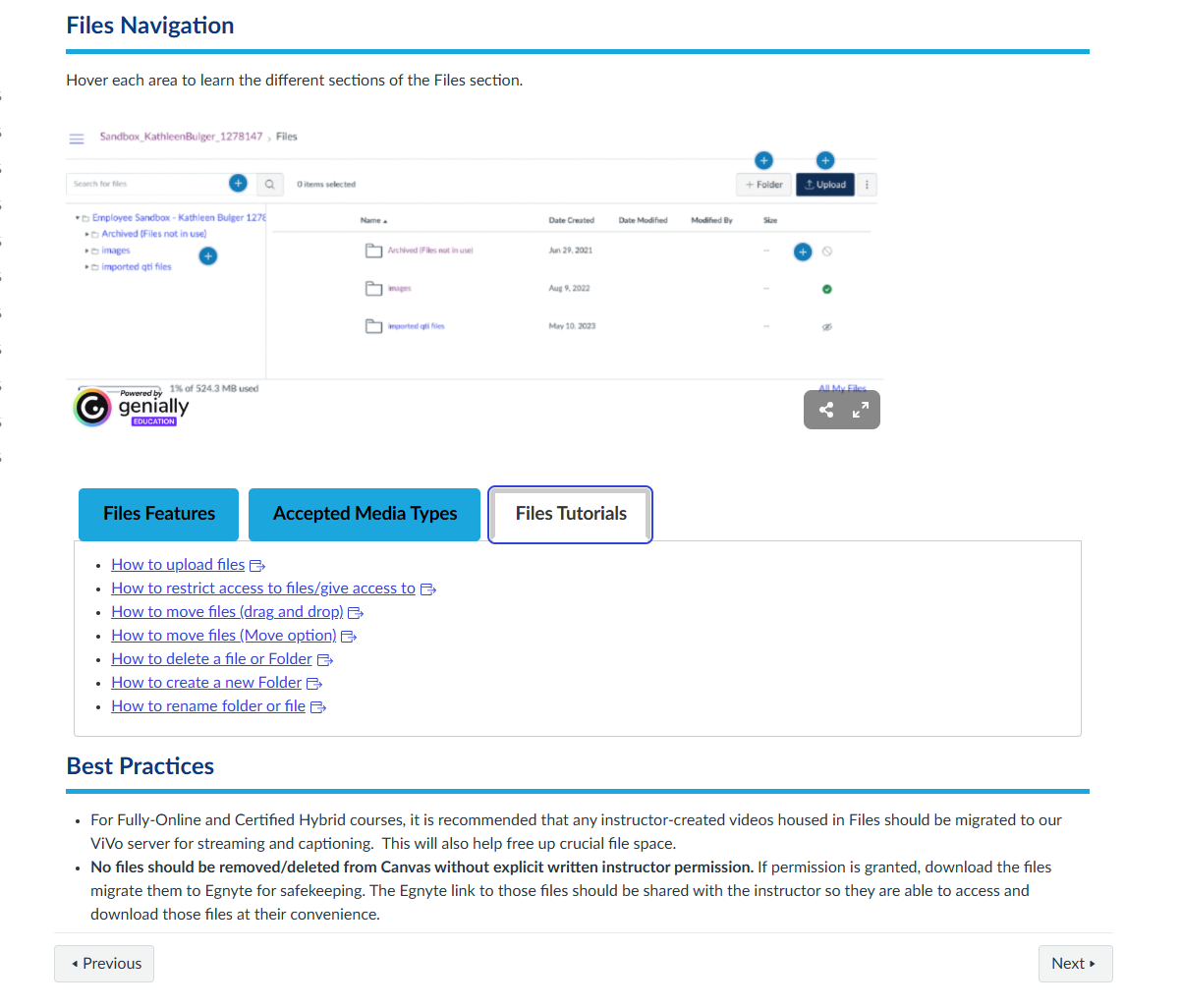
Task: Open How to restrict access to files link
Action: tap(263, 588)
